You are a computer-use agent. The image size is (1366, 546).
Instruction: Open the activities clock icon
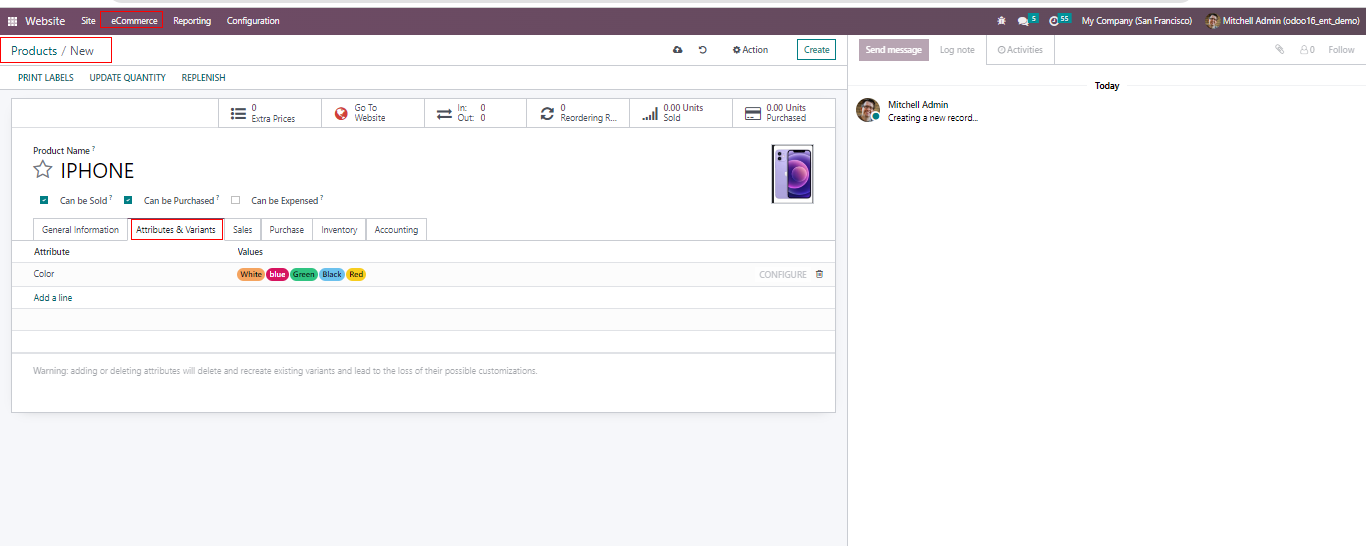1054,21
